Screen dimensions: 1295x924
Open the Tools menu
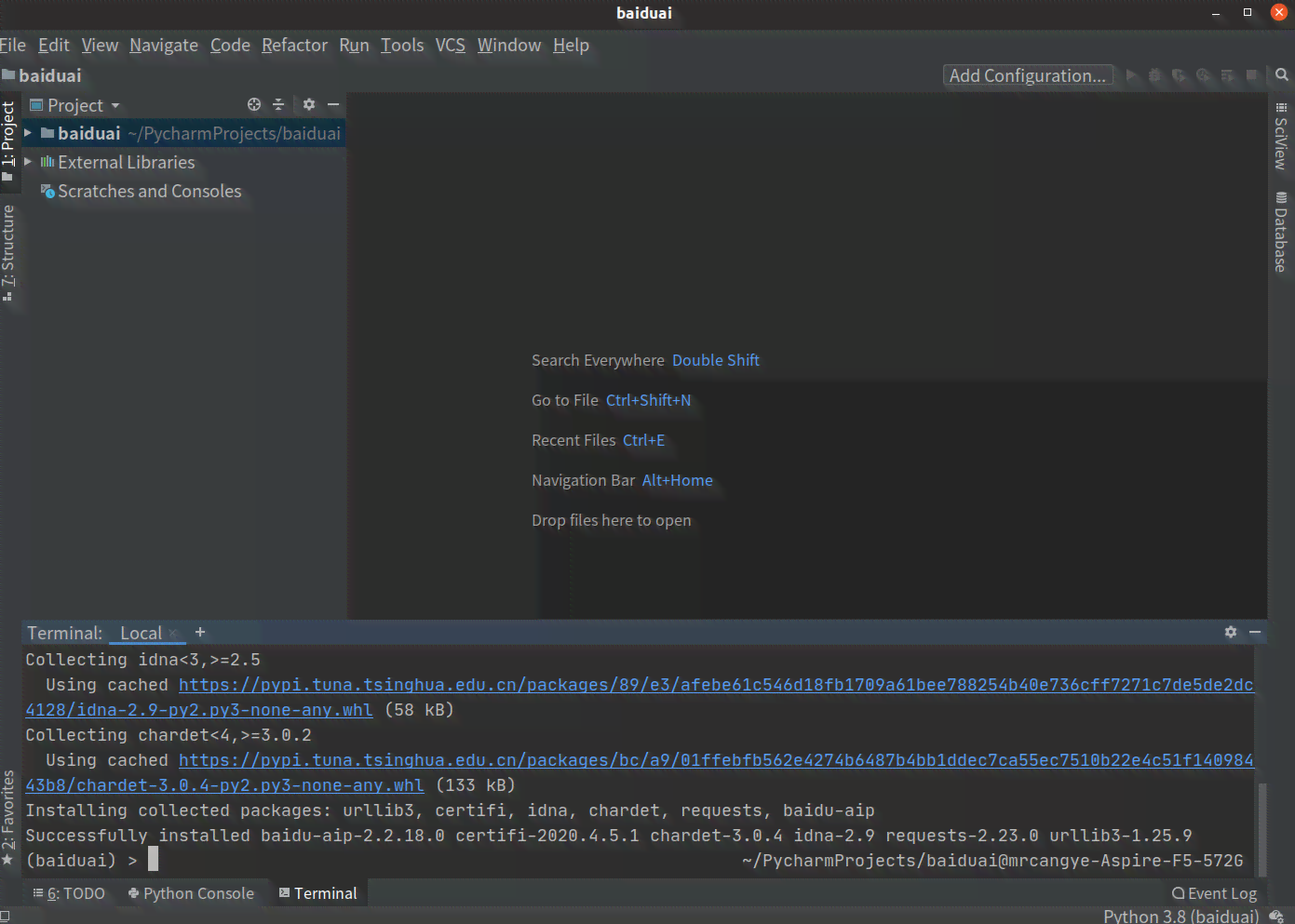click(x=402, y=45)
